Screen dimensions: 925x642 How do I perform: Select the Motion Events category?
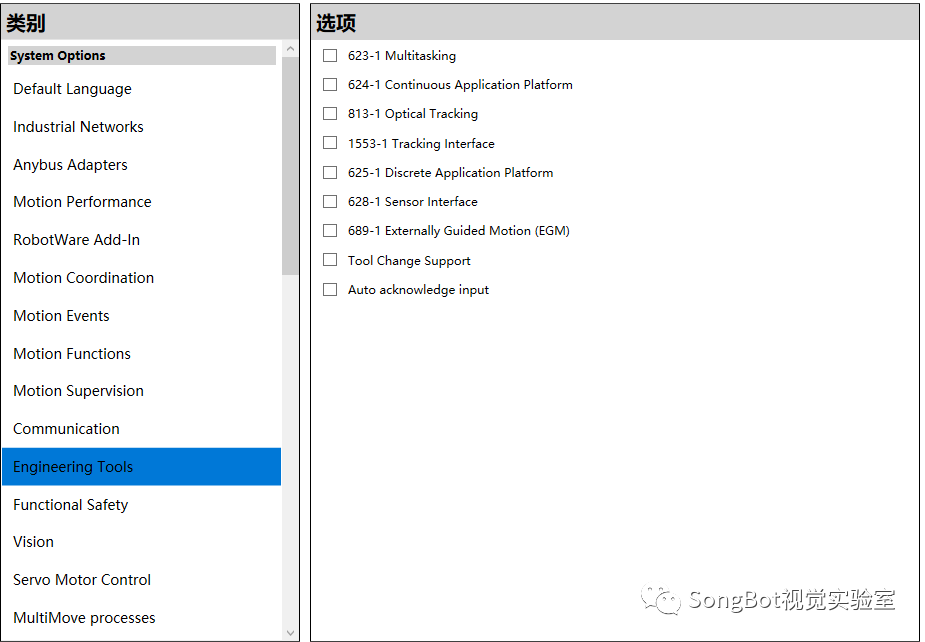point(142,316)
